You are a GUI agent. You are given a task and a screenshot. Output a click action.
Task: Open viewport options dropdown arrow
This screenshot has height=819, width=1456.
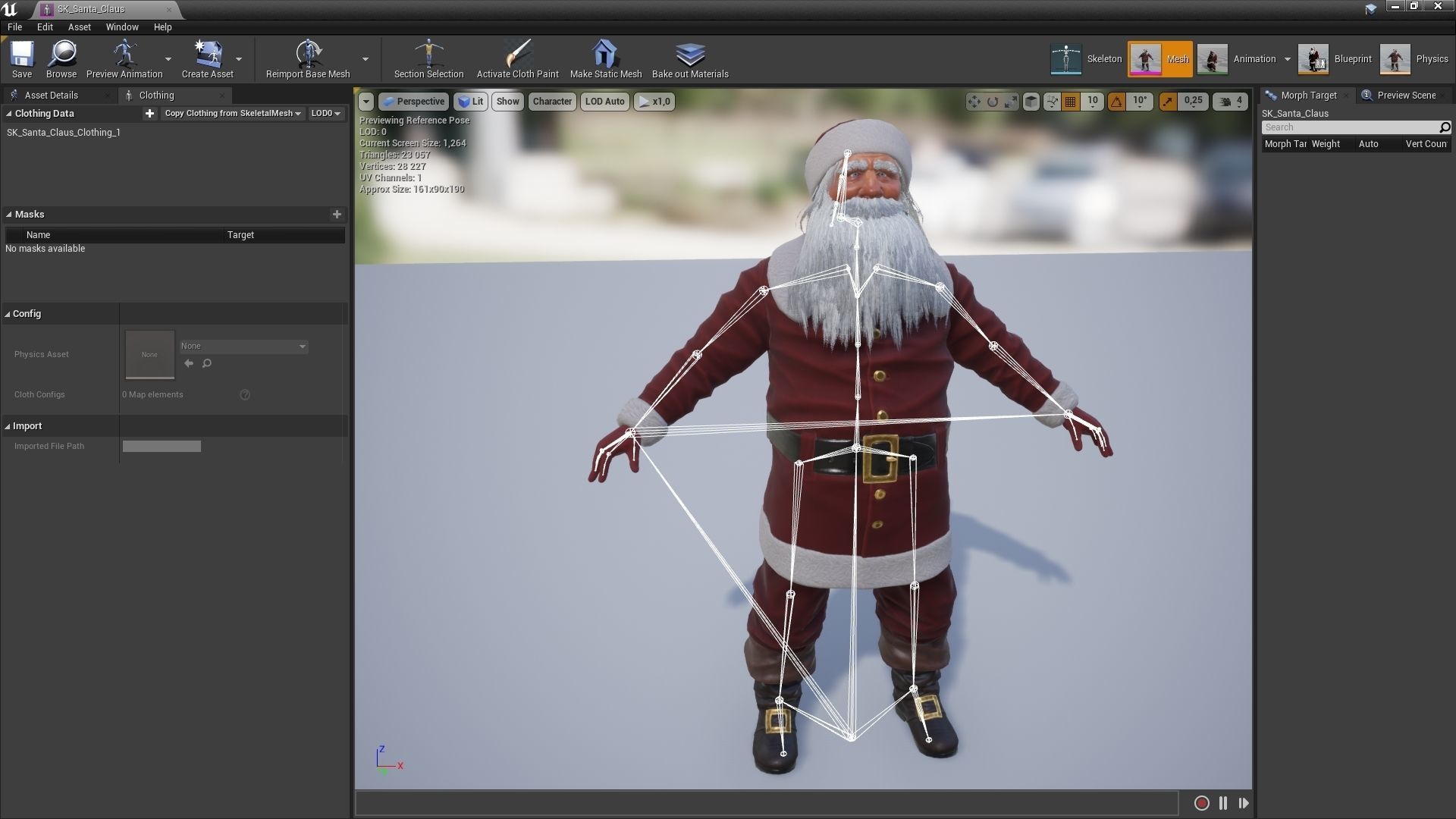[366, 102]
